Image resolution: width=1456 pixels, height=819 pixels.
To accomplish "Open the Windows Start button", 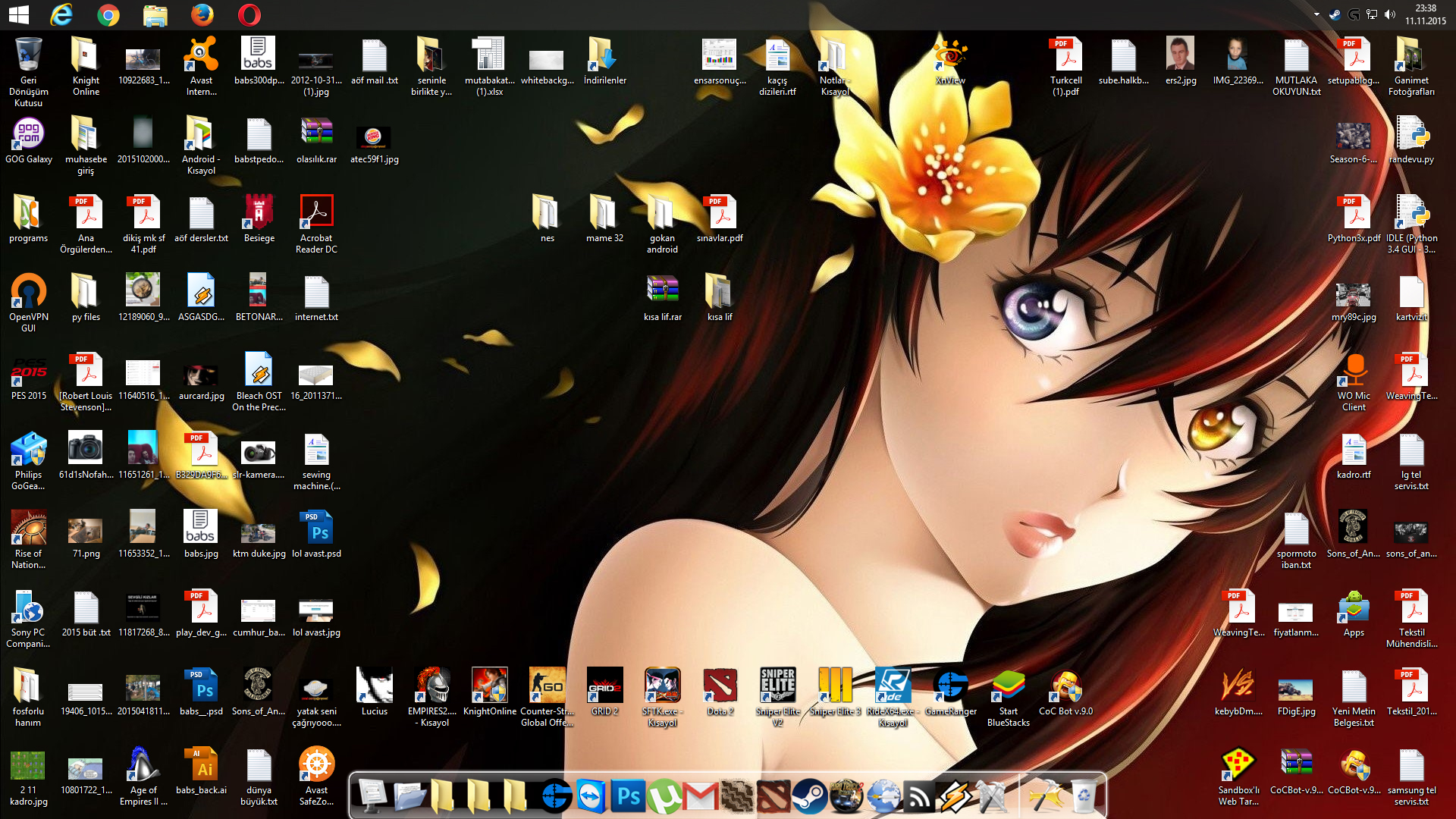I will 18,14.
